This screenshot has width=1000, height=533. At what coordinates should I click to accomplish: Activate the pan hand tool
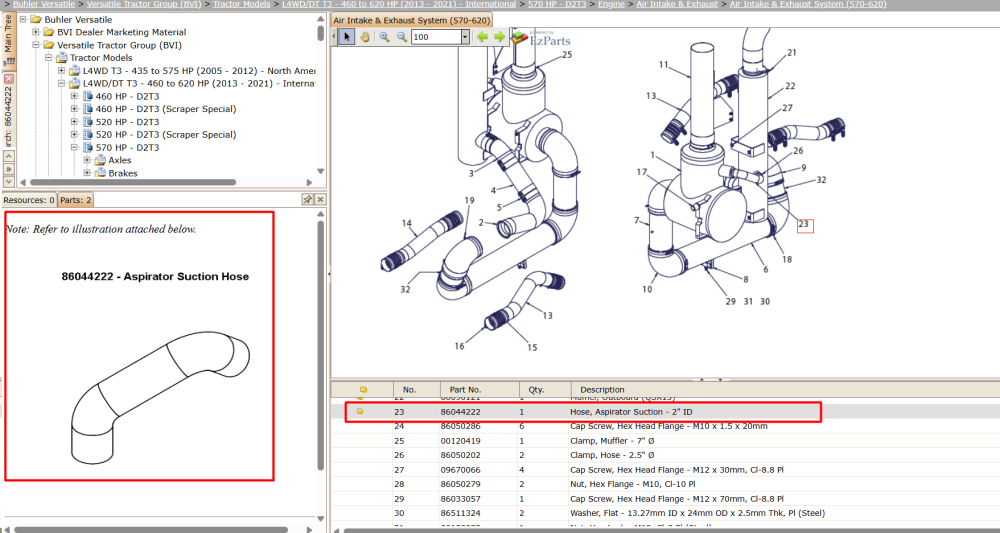(364, 37)
